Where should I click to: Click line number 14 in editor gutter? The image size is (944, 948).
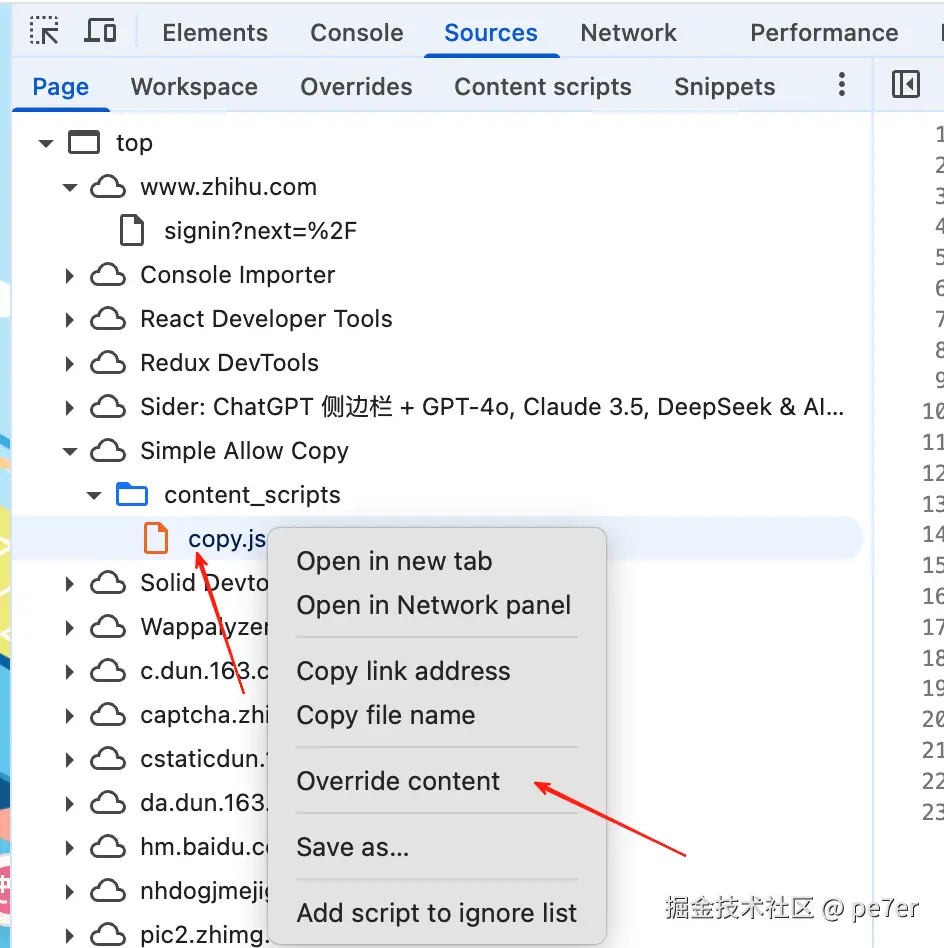[x=933, y=534]
